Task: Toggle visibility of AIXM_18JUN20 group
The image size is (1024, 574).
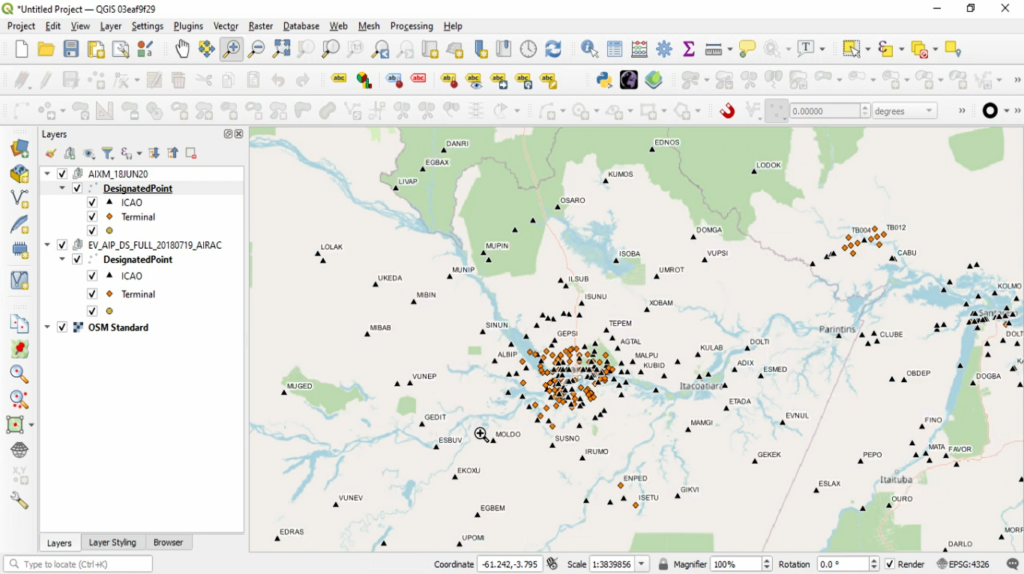Action: tap(62, 174)
